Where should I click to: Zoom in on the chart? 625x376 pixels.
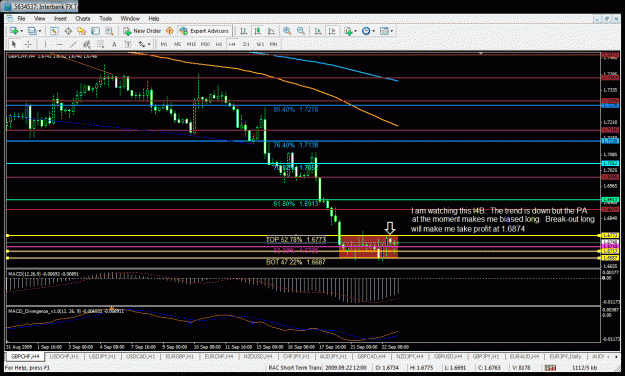click(287, 31)
